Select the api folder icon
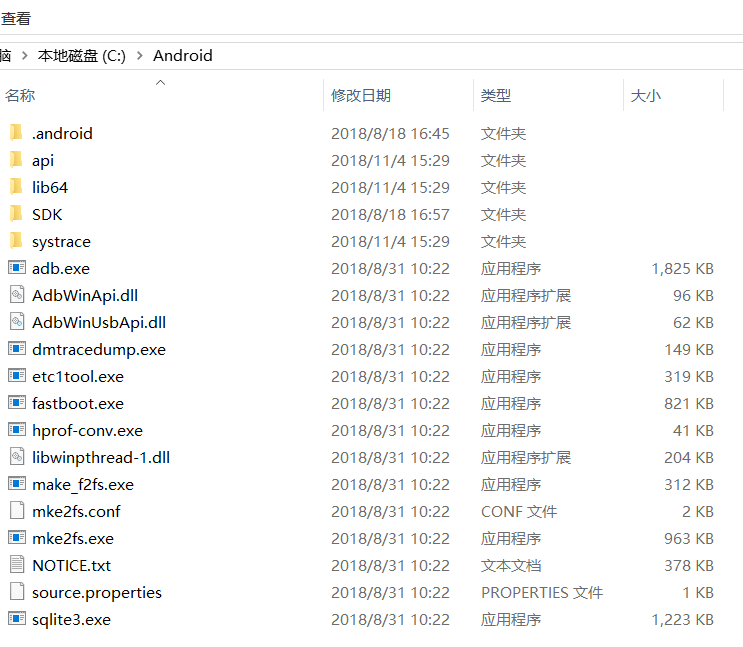Screen dimensions: 743x647 16,159
